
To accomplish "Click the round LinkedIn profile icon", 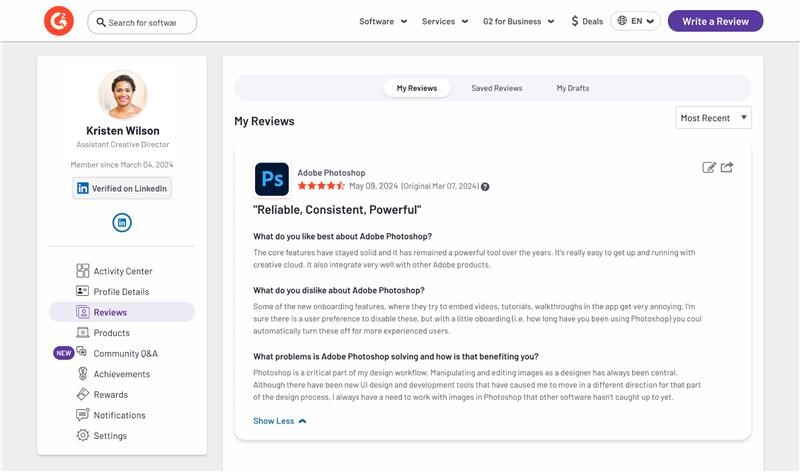I will click(x=122, y=222).
